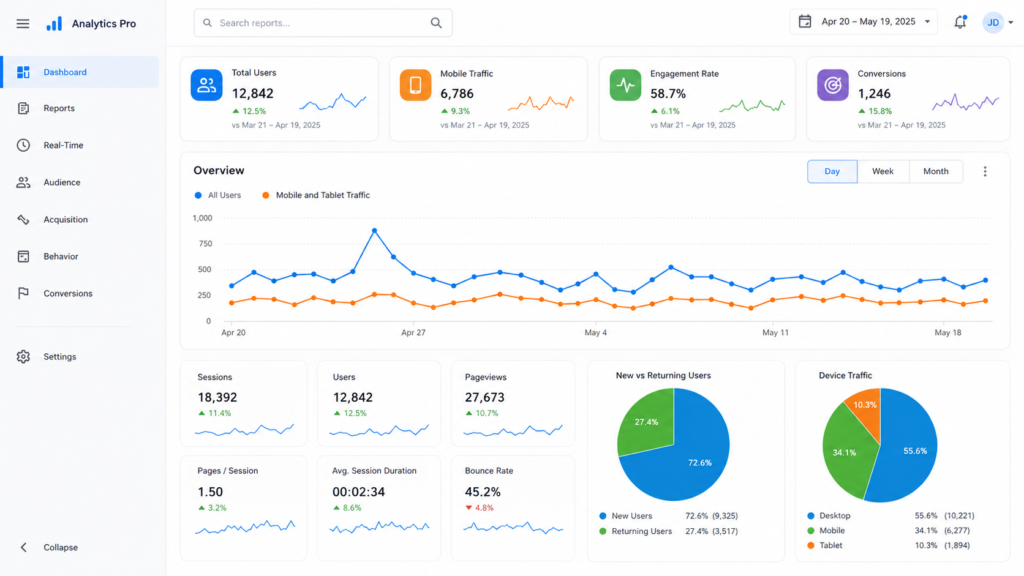Open the Pageviews 27,673 metric card
Screen dimensions: 1024x576
[513, 404]
